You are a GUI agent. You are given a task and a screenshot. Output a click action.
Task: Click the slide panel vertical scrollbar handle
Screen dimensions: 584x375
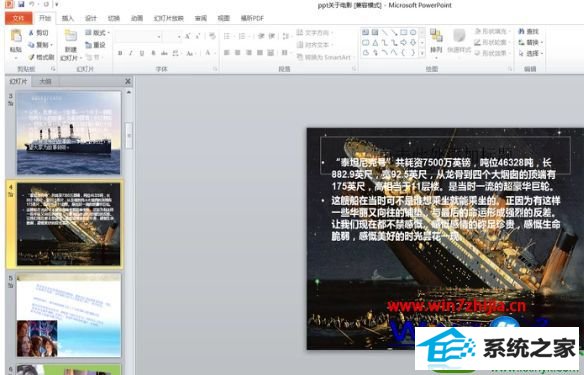(129, 136)
